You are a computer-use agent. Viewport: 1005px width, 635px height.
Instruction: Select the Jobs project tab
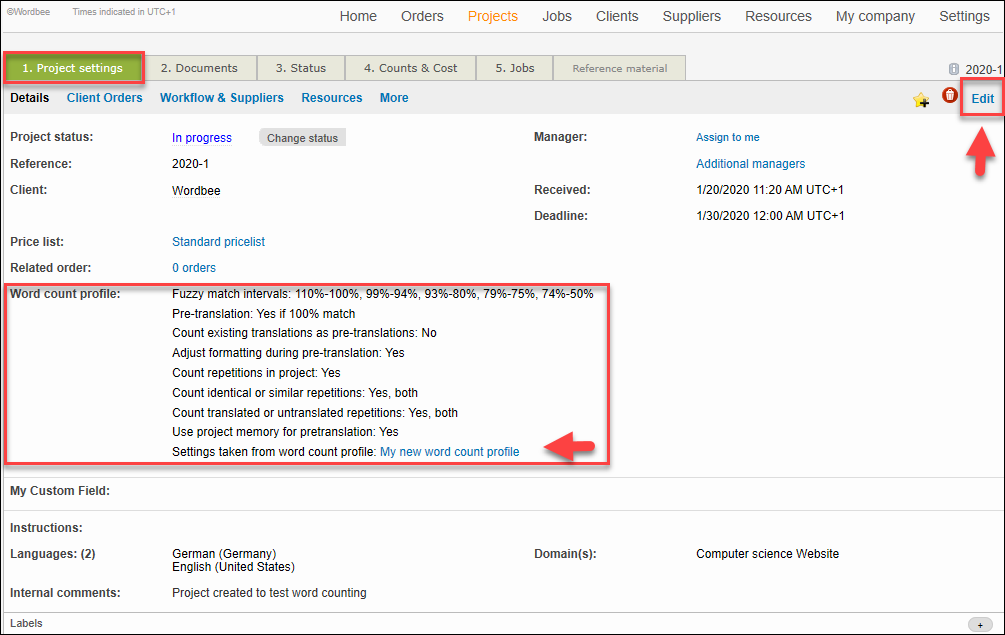pos(514,68)
